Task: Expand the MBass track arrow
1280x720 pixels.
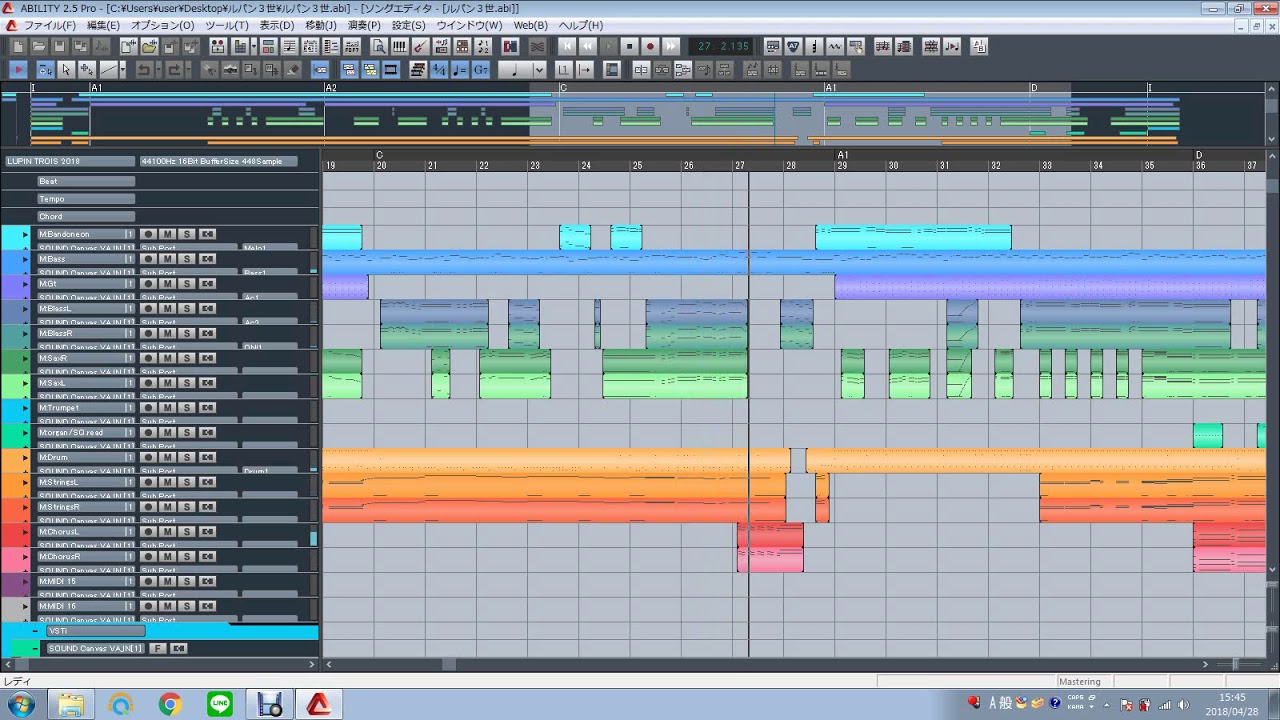Action: tap(26, 259)
